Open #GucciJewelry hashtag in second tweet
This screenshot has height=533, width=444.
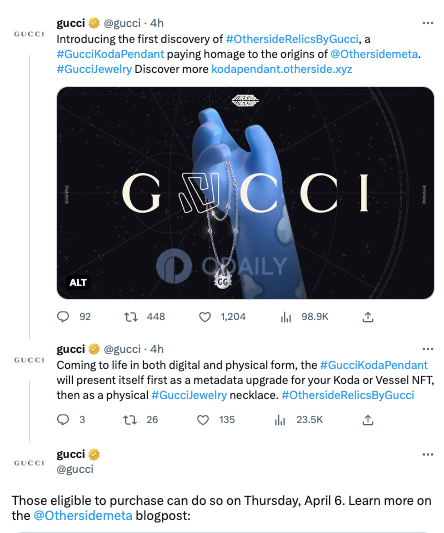click(189, 395)
